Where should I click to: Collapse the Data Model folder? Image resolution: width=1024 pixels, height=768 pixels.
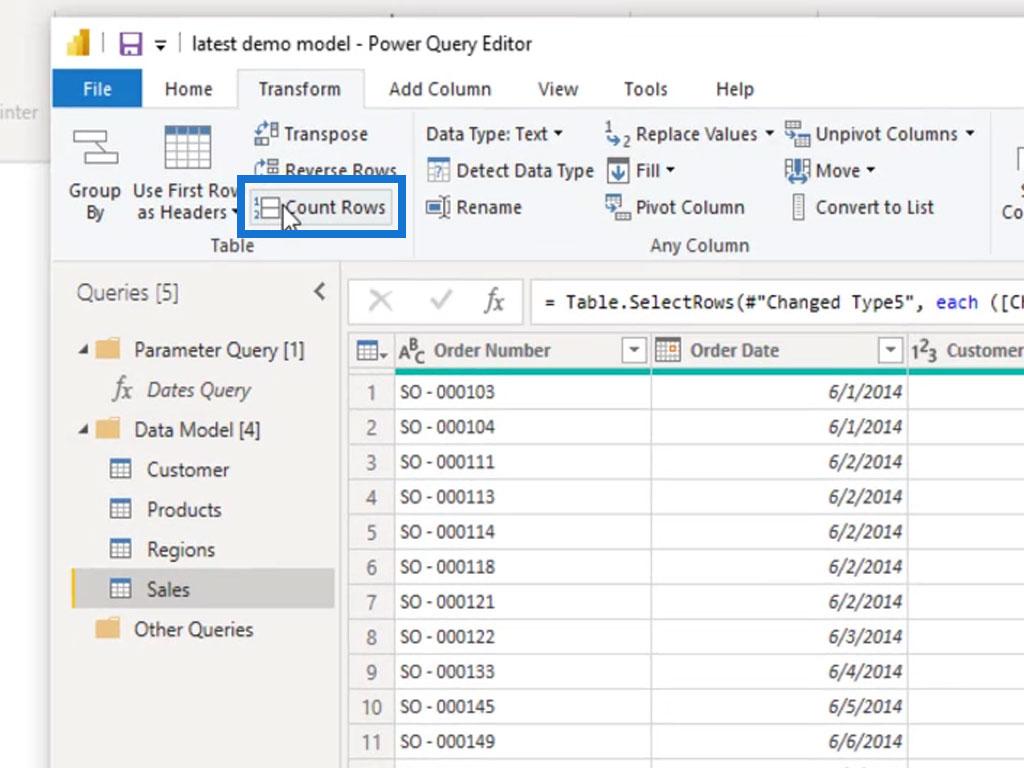coord(84,430)
